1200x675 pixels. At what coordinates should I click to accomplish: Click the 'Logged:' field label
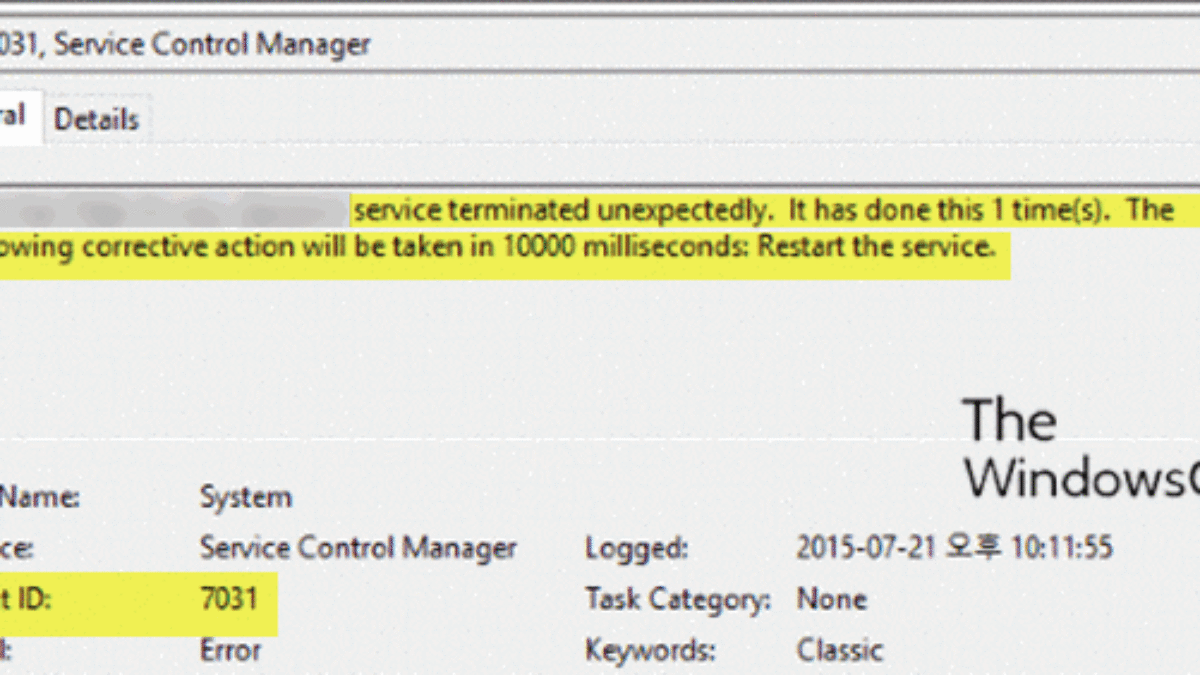point(636,548)
